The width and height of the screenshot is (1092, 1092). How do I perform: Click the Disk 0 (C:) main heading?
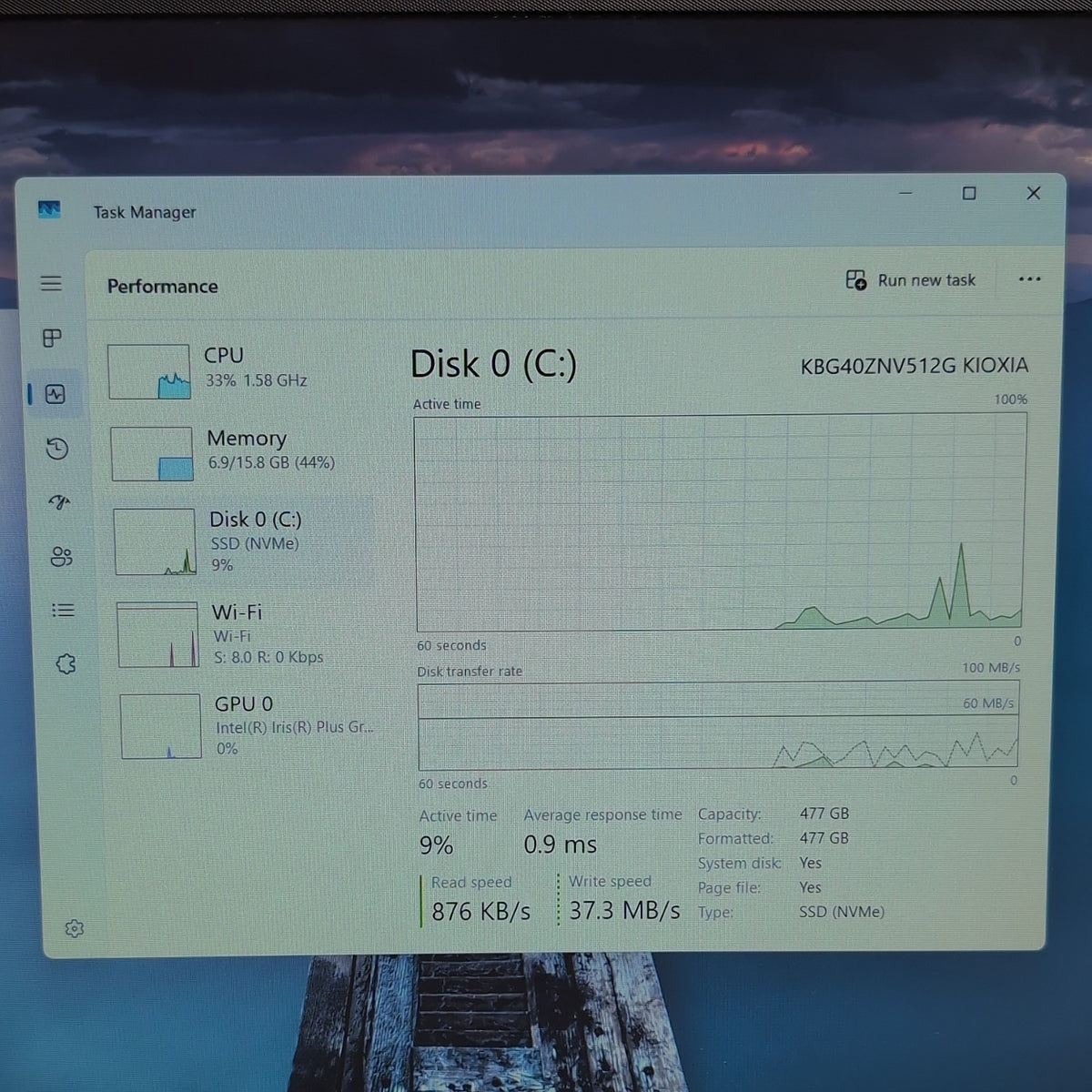pyautogui.click(x=493, y=364)
